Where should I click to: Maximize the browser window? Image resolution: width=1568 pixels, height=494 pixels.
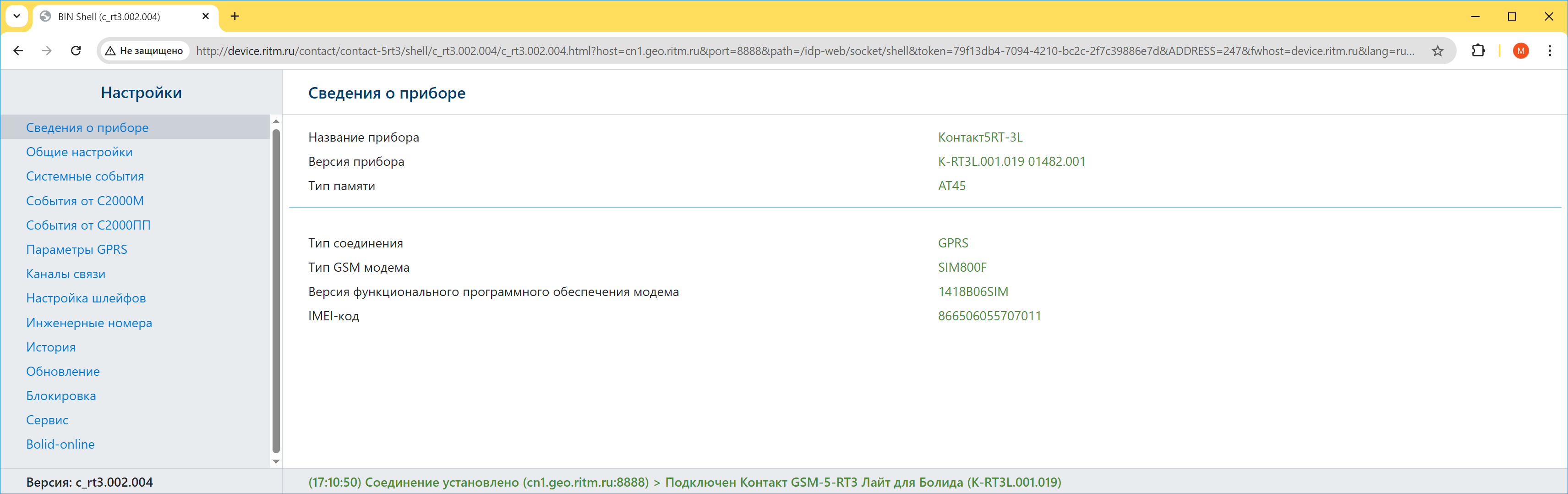[1512, 16]
